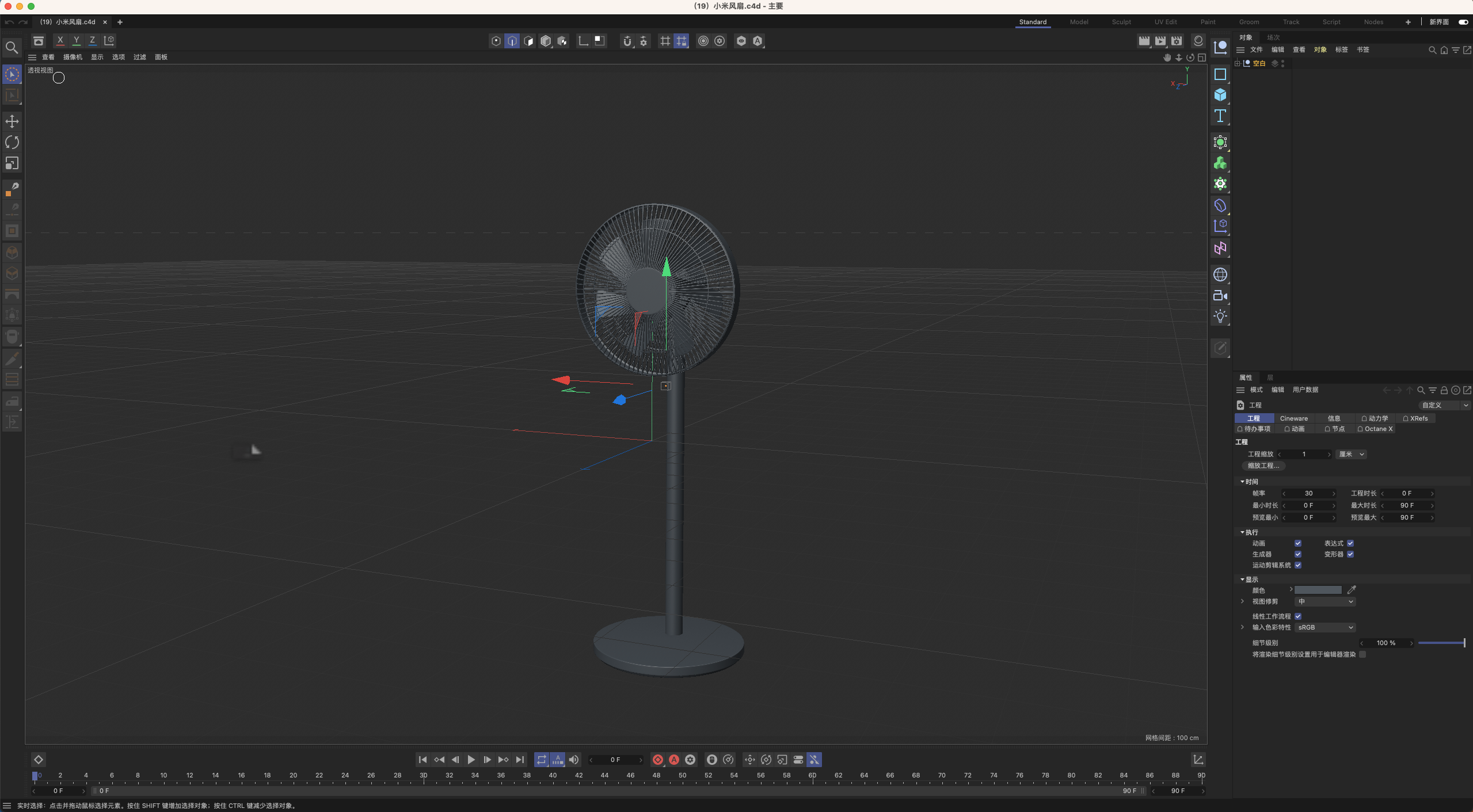Viewport: 1473px width, 812px height.
Task: Disable the 线性工作流程 checkbox
Action: [x=1298, y=616]
